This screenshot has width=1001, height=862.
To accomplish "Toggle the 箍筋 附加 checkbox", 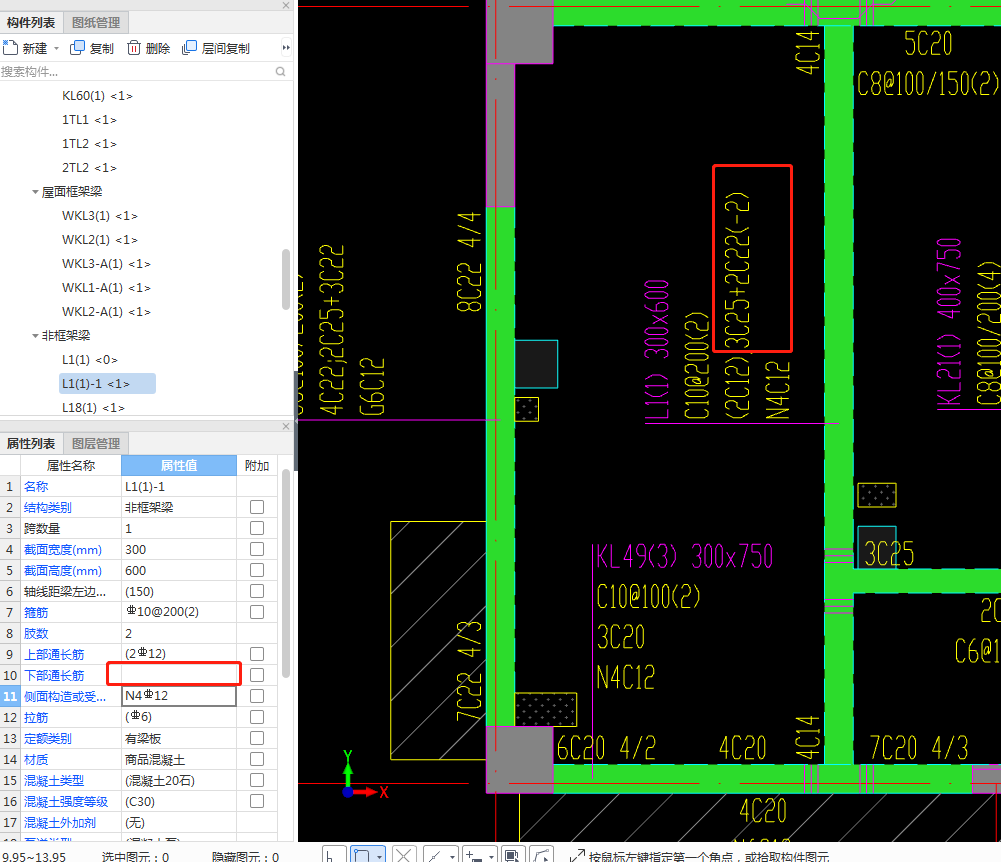I will tap(257, 612).
